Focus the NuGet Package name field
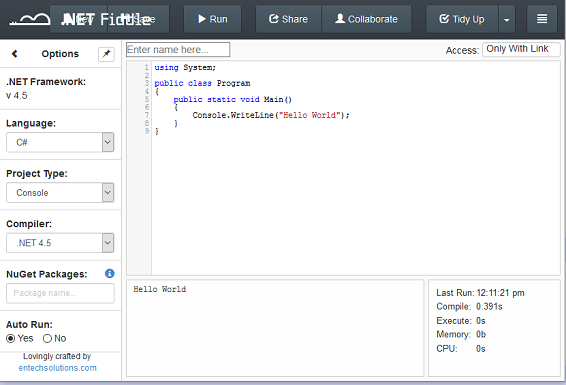566x385 pixels. (x=60, y=293)
